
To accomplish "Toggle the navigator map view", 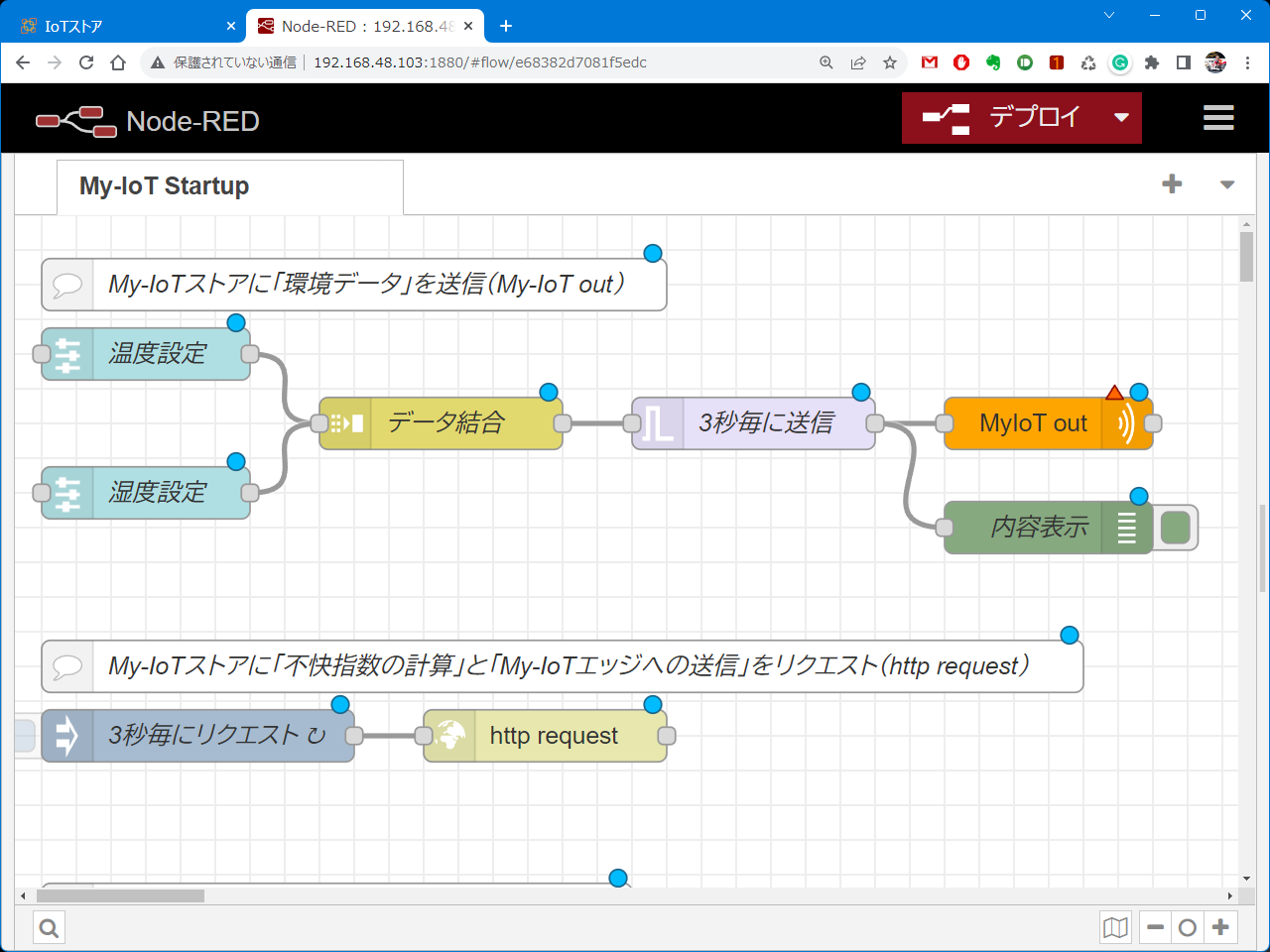I will [1115, 928].
